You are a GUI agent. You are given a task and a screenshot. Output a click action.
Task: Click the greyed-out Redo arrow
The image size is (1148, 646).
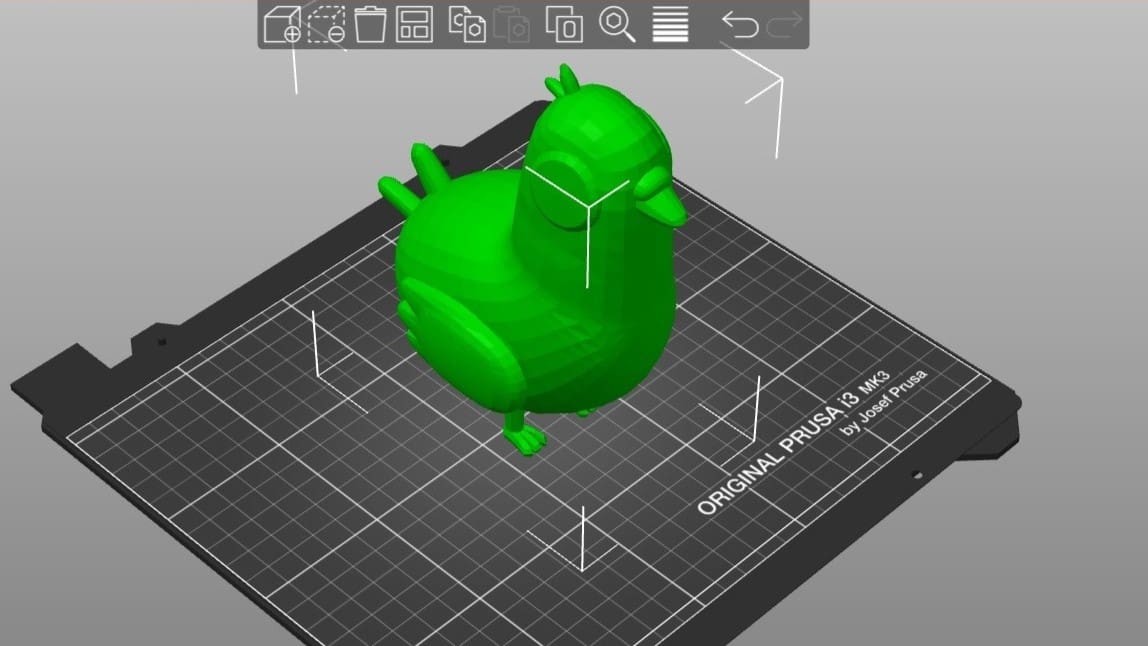784,25
